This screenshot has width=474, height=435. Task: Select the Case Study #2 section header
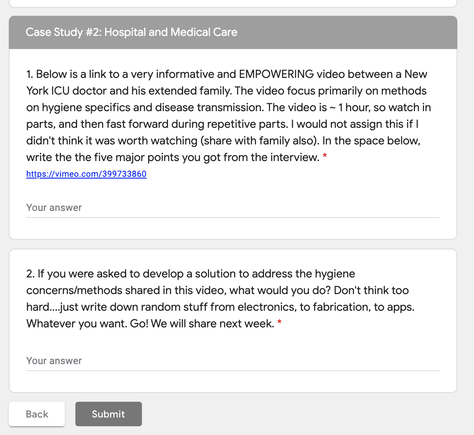point(233,32)
